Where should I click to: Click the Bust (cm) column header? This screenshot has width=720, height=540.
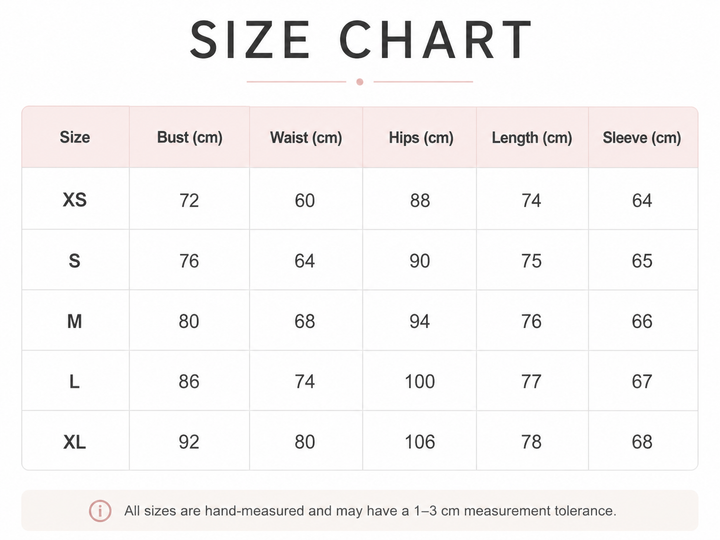coord(190,137)
